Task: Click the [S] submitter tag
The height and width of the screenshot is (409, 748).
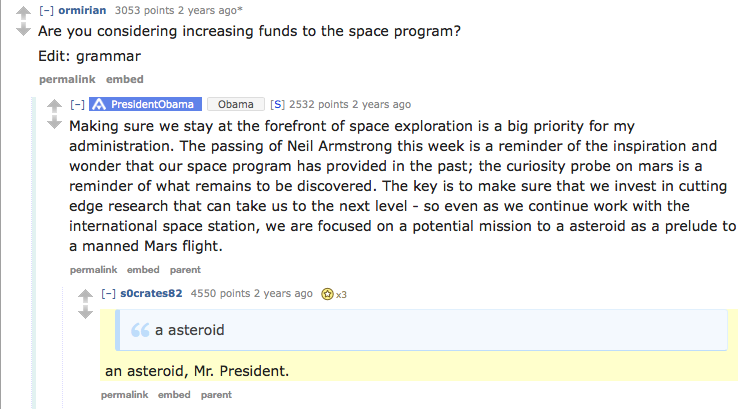Action: [x=278, y=104]
